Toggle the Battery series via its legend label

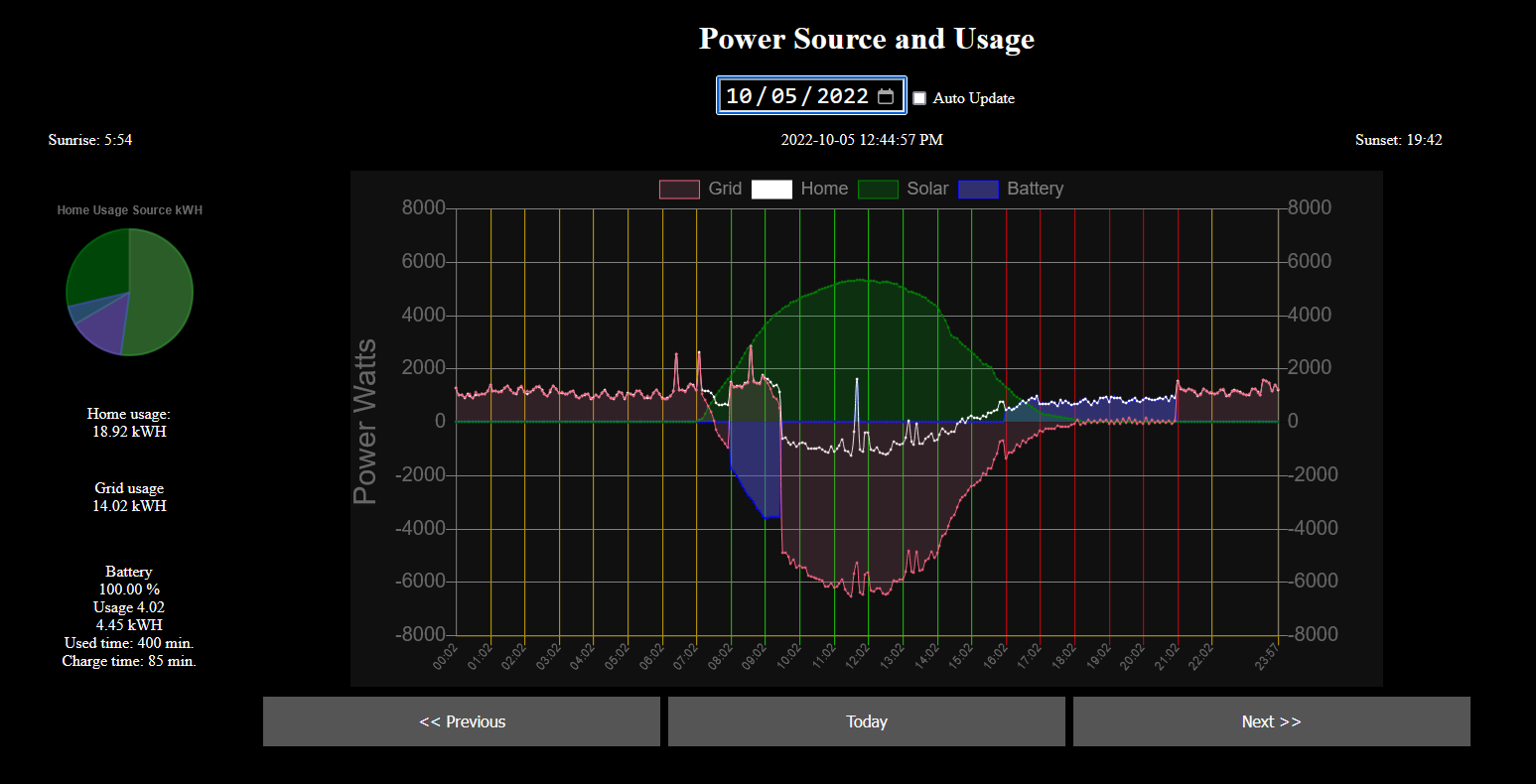point(1036,189)
